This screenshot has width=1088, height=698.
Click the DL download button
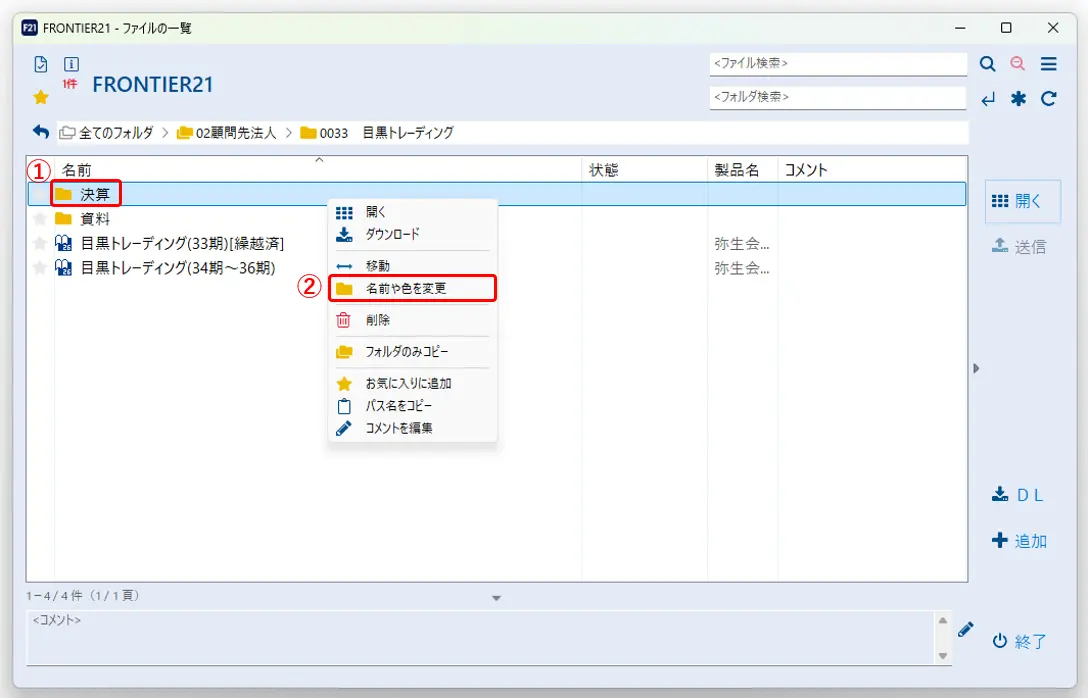coord(1018,495)
